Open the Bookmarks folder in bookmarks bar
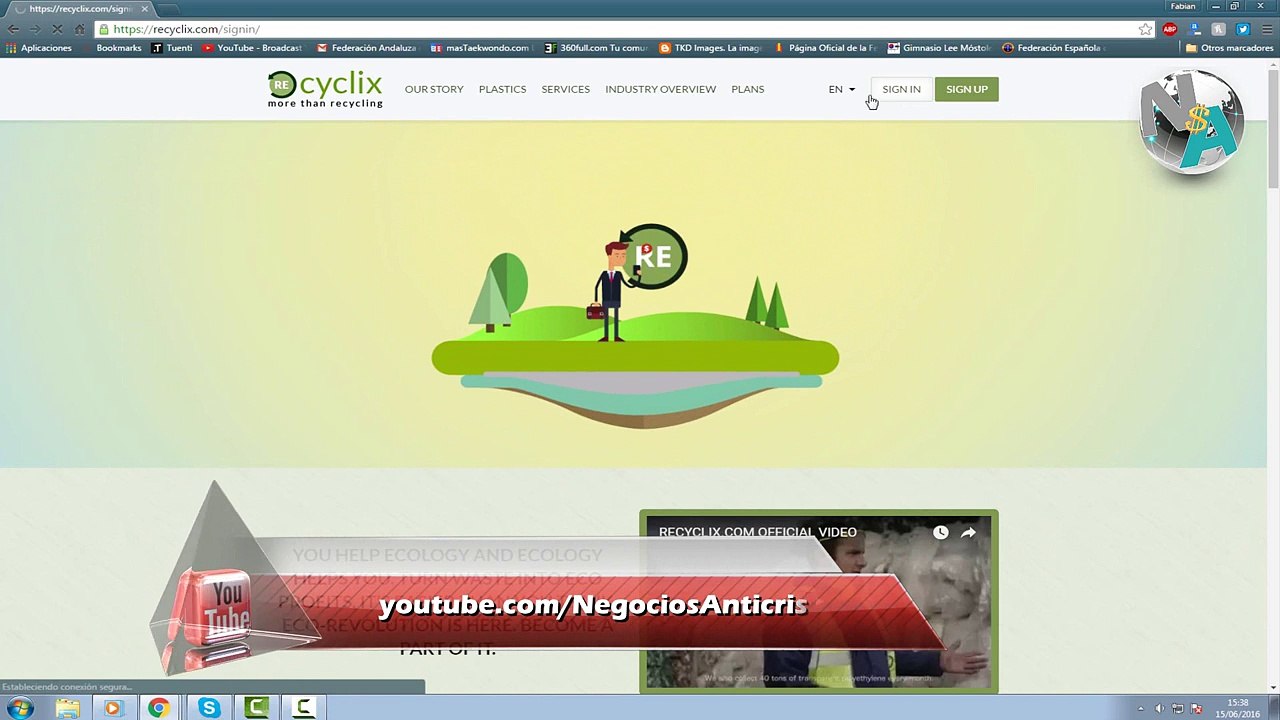Viewport: 1280px width, 720px height. pos(118,47)
